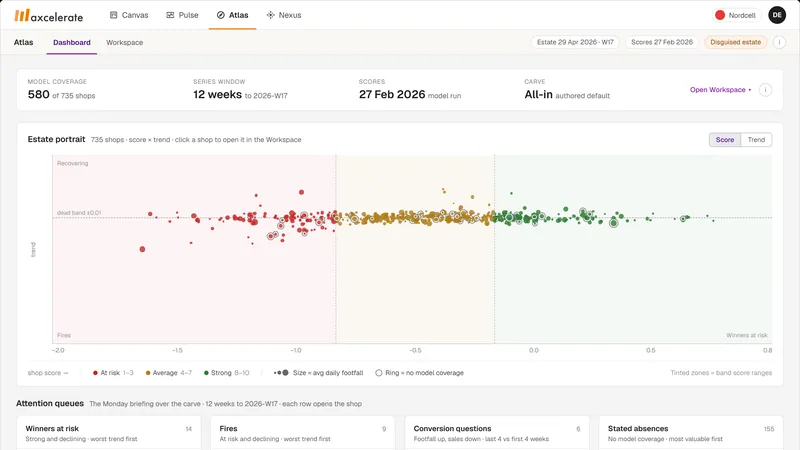
Task: Click 'Winners at risk' quadrant label in chart
Action: point(746,335)
